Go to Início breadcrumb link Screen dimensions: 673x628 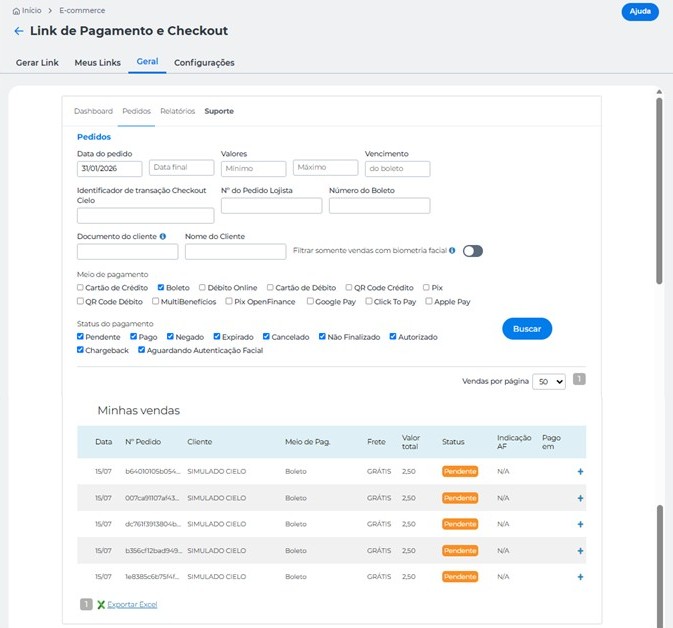click(32, 11)
